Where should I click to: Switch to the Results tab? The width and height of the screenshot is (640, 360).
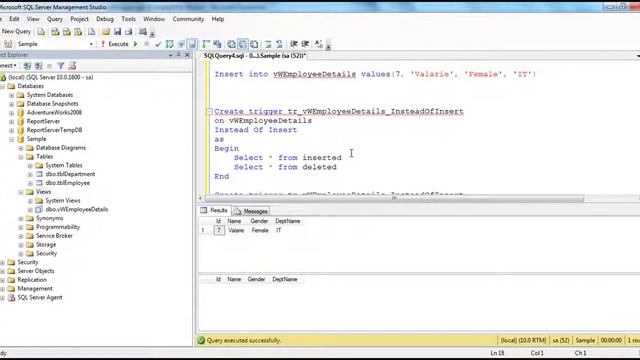pos(214,211)
